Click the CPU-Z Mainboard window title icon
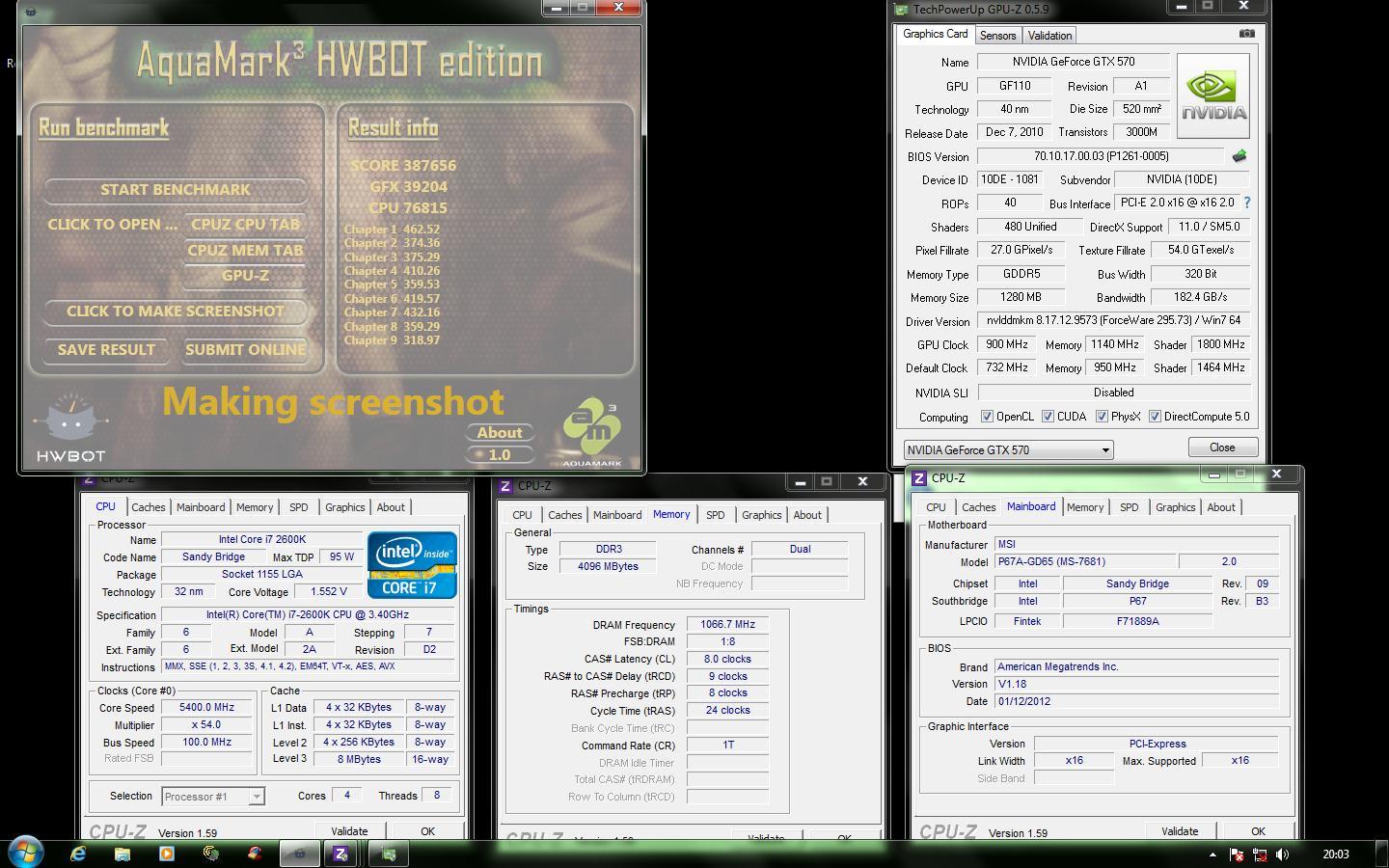This screenshot has width=1389, height=868. point(920,477)
